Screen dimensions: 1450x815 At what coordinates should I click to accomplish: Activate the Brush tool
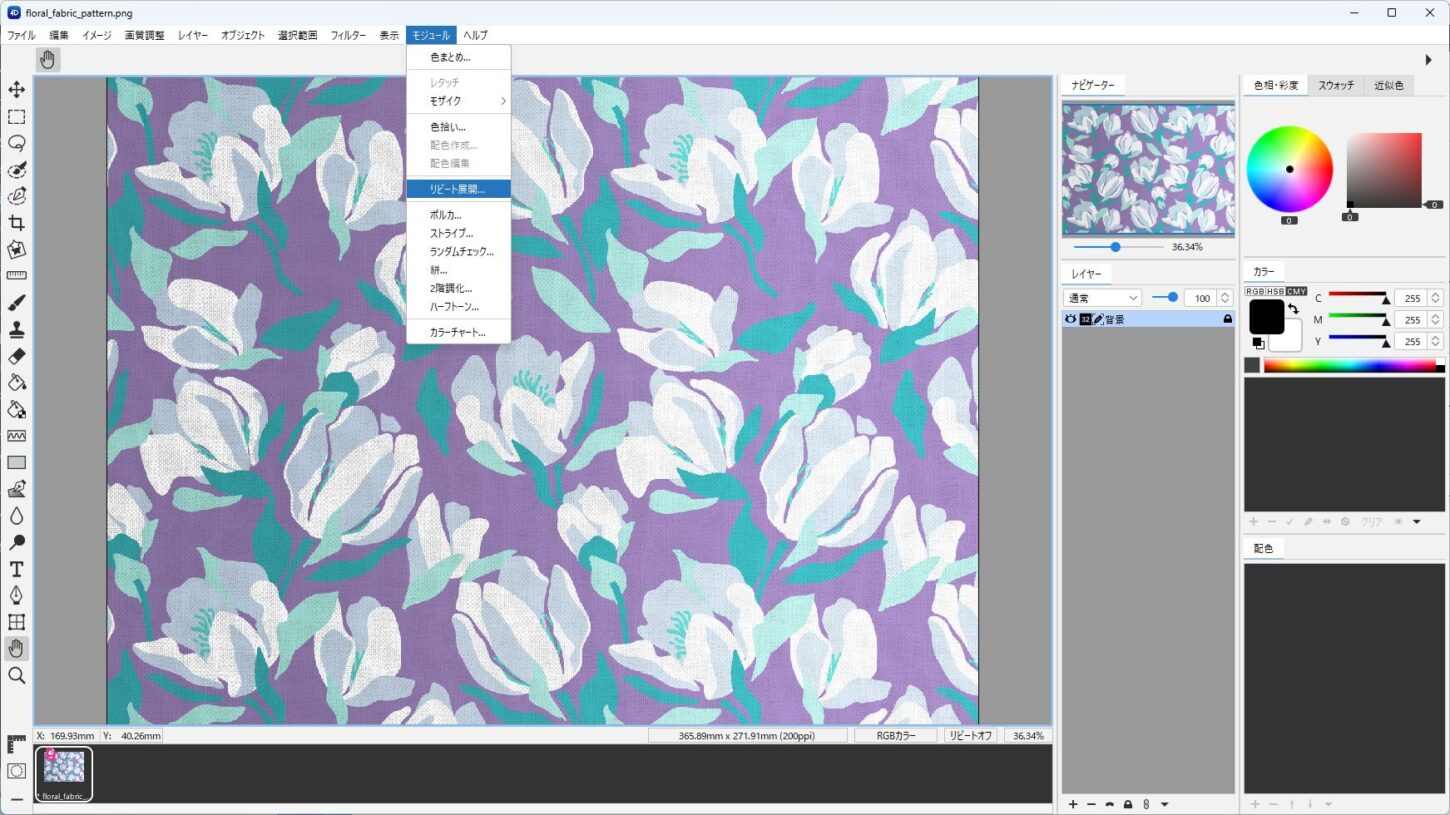17,302
